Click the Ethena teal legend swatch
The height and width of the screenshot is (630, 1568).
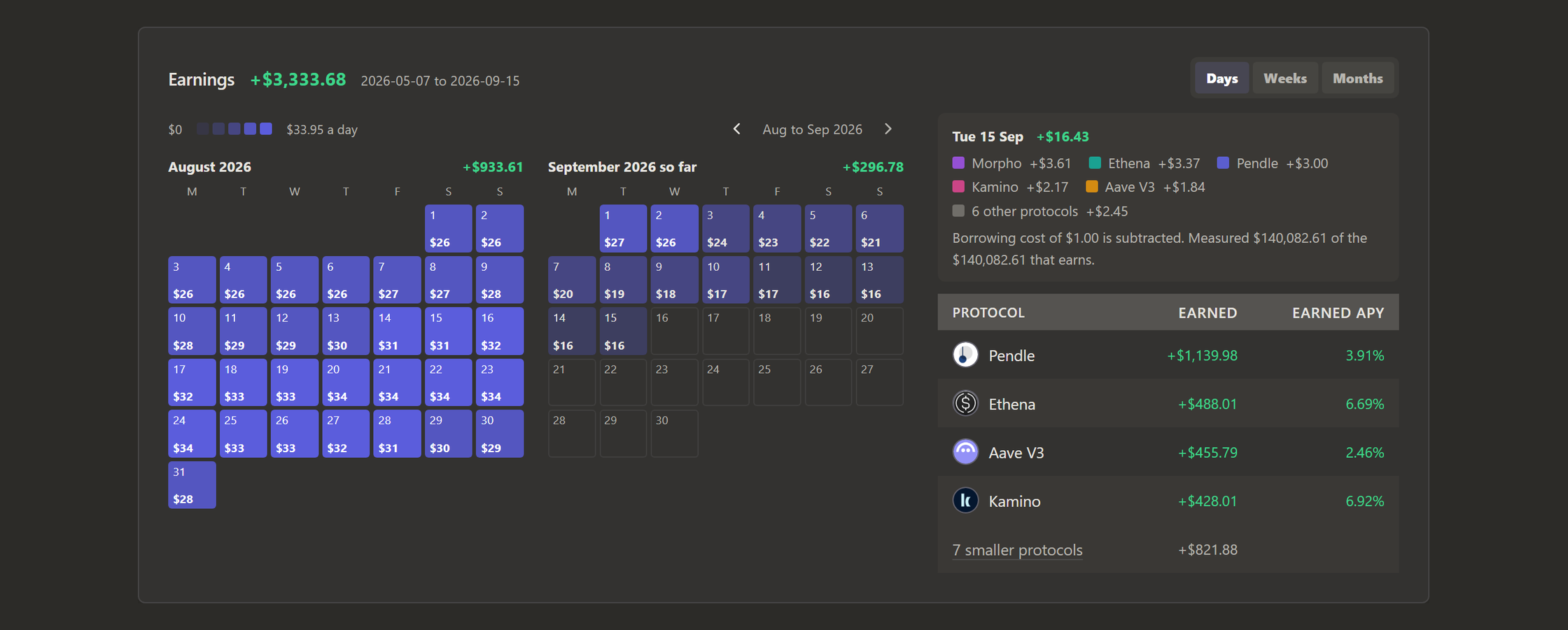1095,163
